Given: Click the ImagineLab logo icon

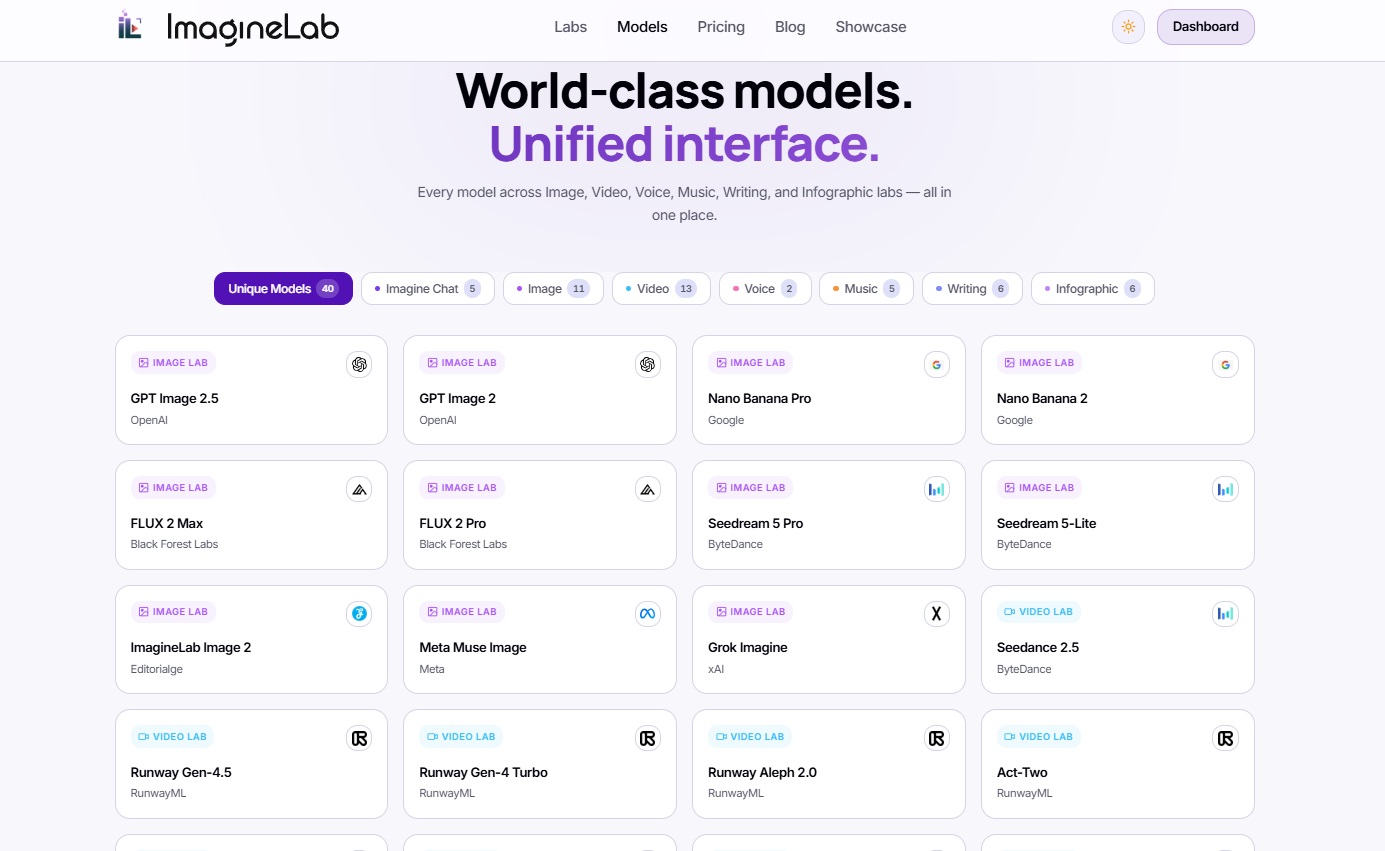Looking at the screenshot, I should 130,25.
